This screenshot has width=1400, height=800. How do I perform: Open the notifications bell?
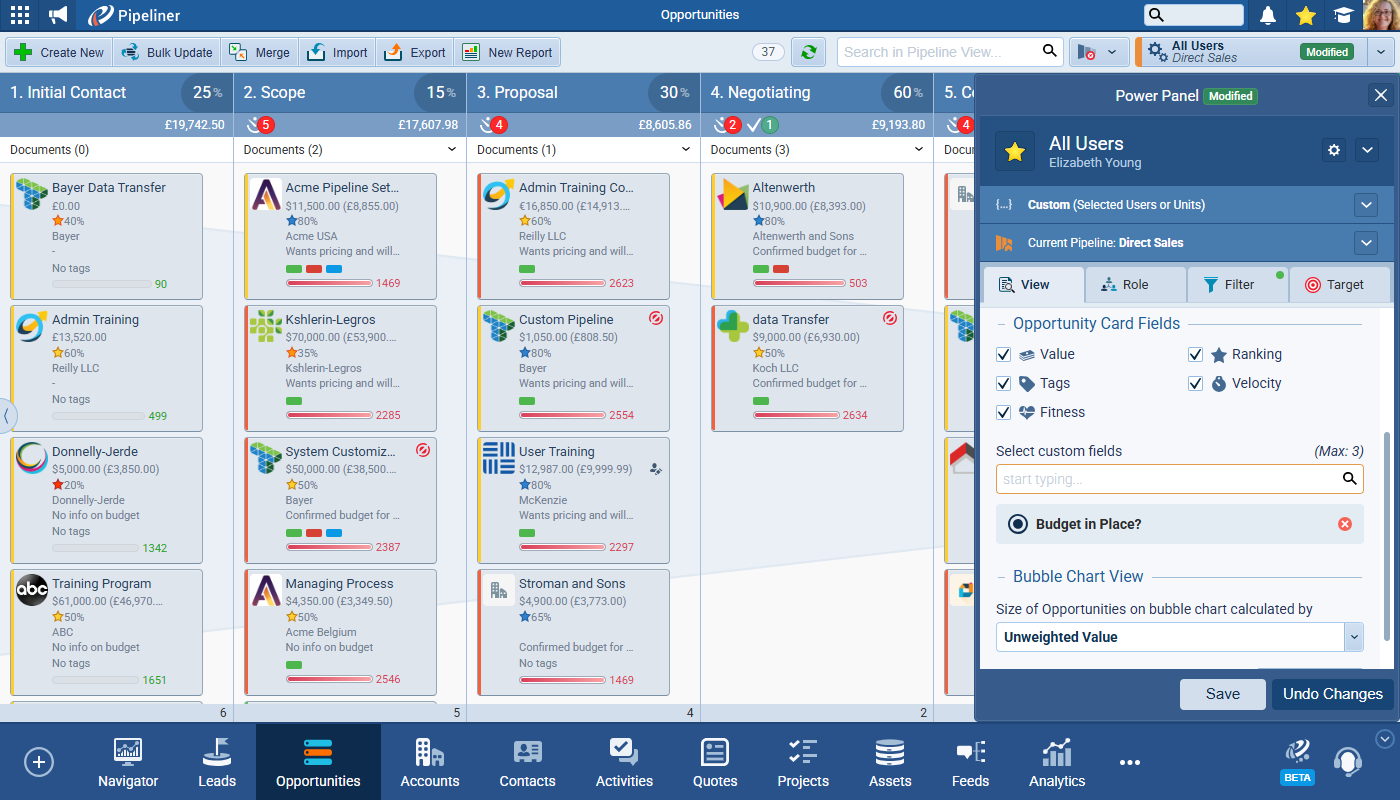click(x=1268, y=15)
